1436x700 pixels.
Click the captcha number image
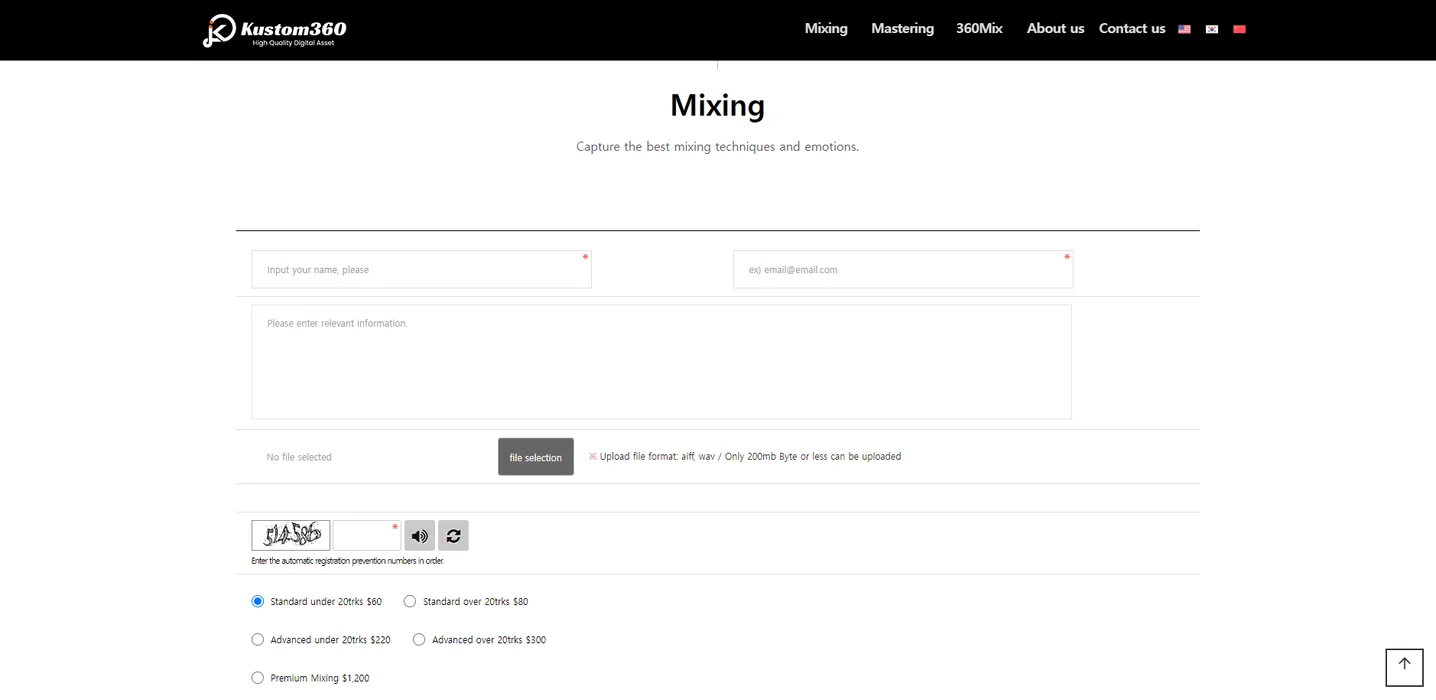point(290,536)
